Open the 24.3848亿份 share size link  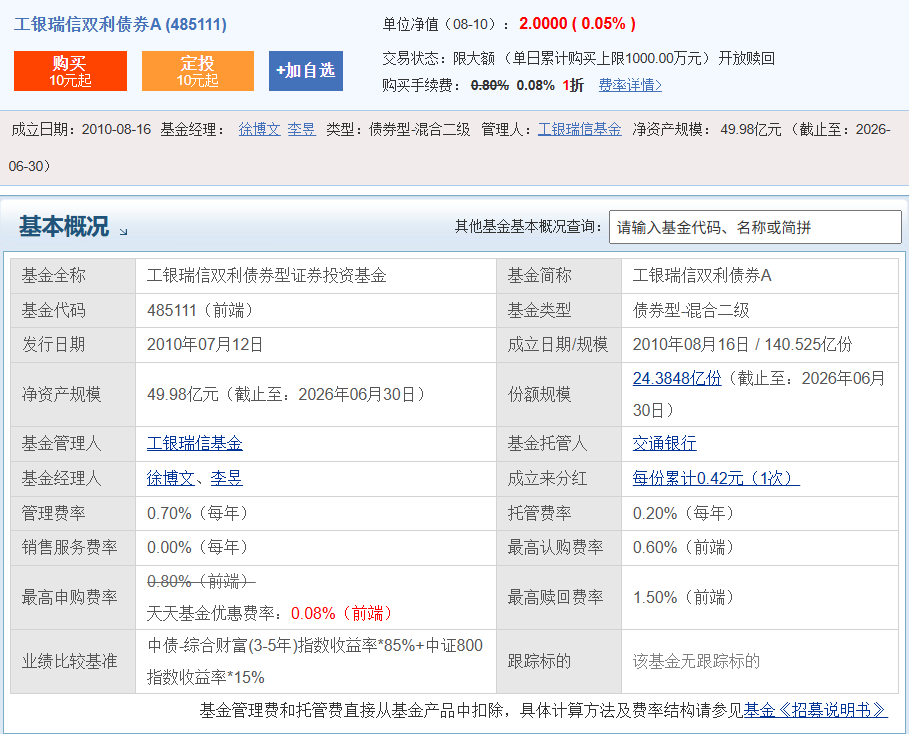pyautogui.click(x=677, y=378)
